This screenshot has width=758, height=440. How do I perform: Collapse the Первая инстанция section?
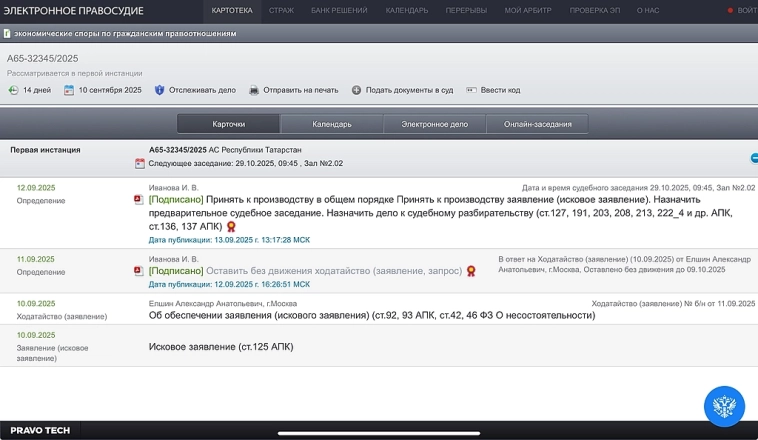click(x=753, y=158)
